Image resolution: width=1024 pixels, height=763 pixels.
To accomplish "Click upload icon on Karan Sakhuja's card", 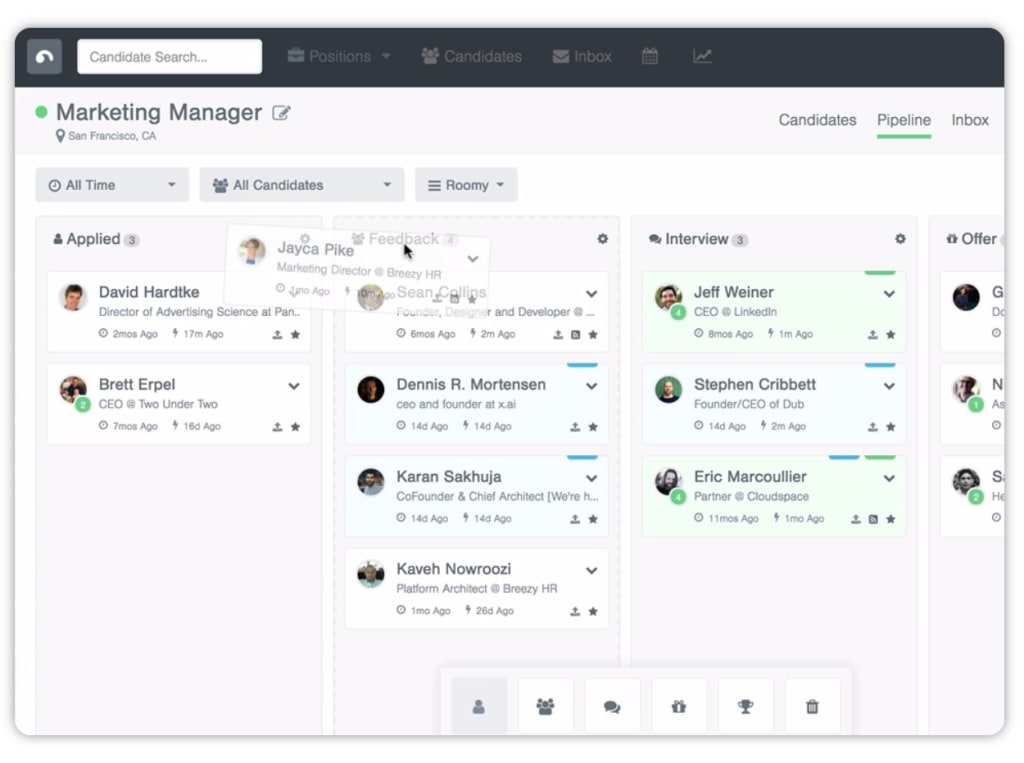I will 575,519.
